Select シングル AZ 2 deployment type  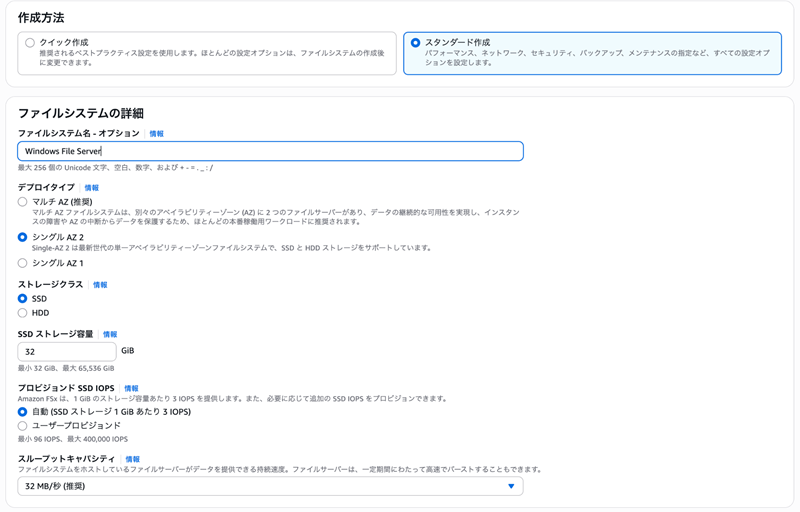pos(23,237)
